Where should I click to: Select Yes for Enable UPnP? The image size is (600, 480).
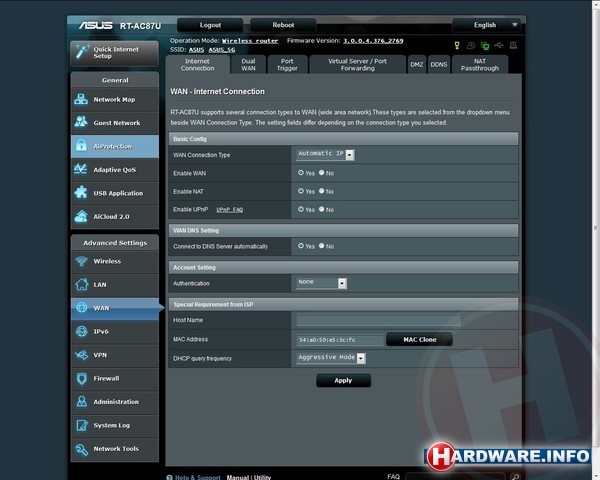point(301,209)
